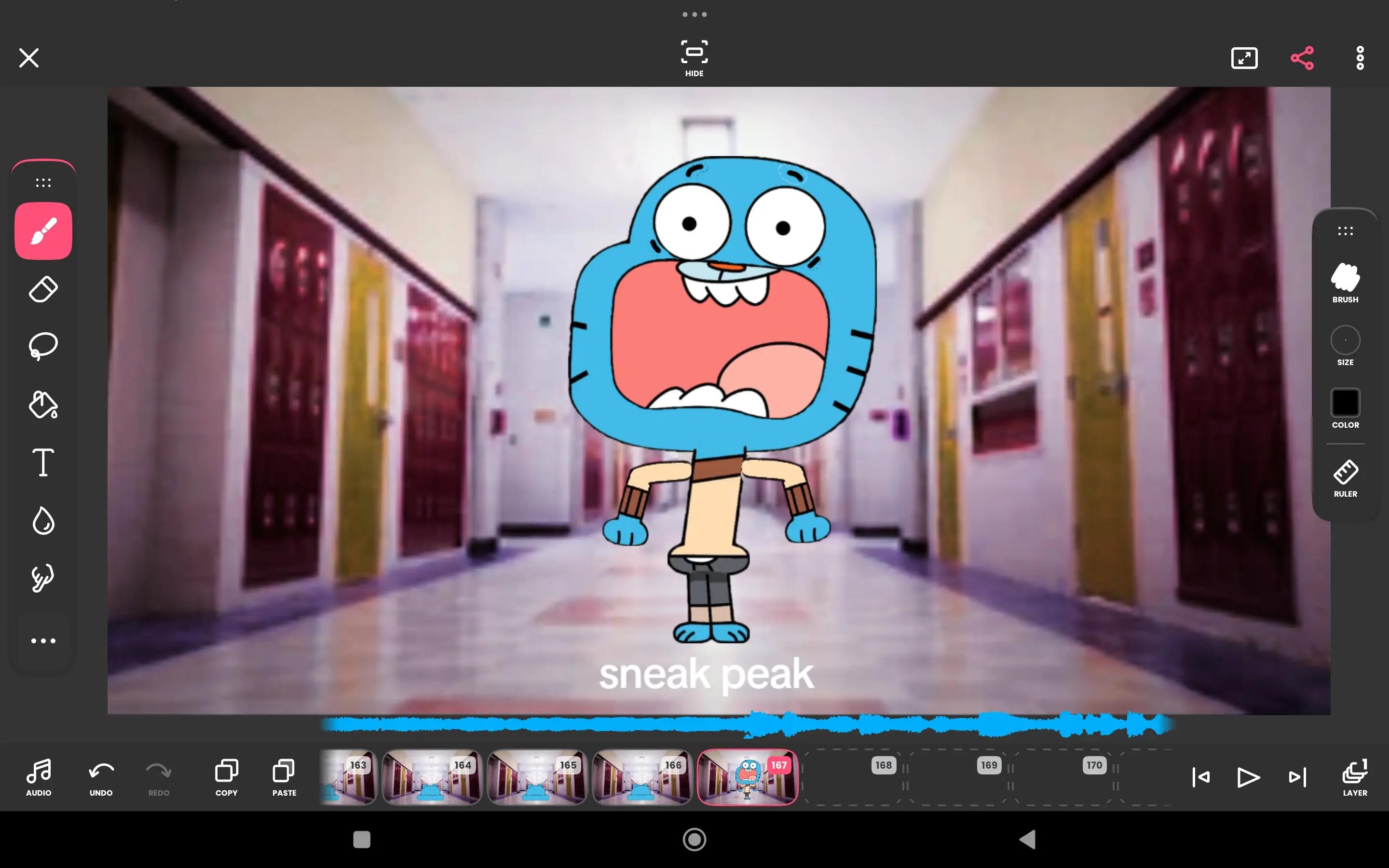
Task: Grab the left toolbar drag handle
Action: (43, 183)
